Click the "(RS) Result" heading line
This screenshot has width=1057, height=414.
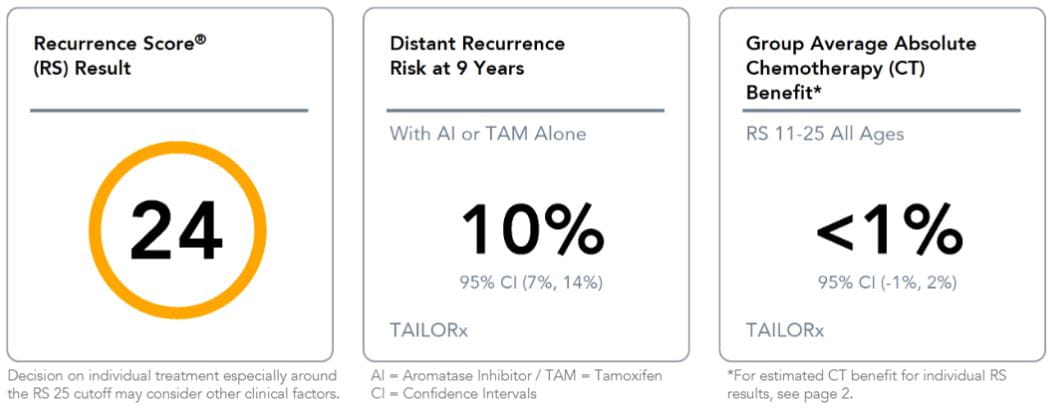point(82,69)
